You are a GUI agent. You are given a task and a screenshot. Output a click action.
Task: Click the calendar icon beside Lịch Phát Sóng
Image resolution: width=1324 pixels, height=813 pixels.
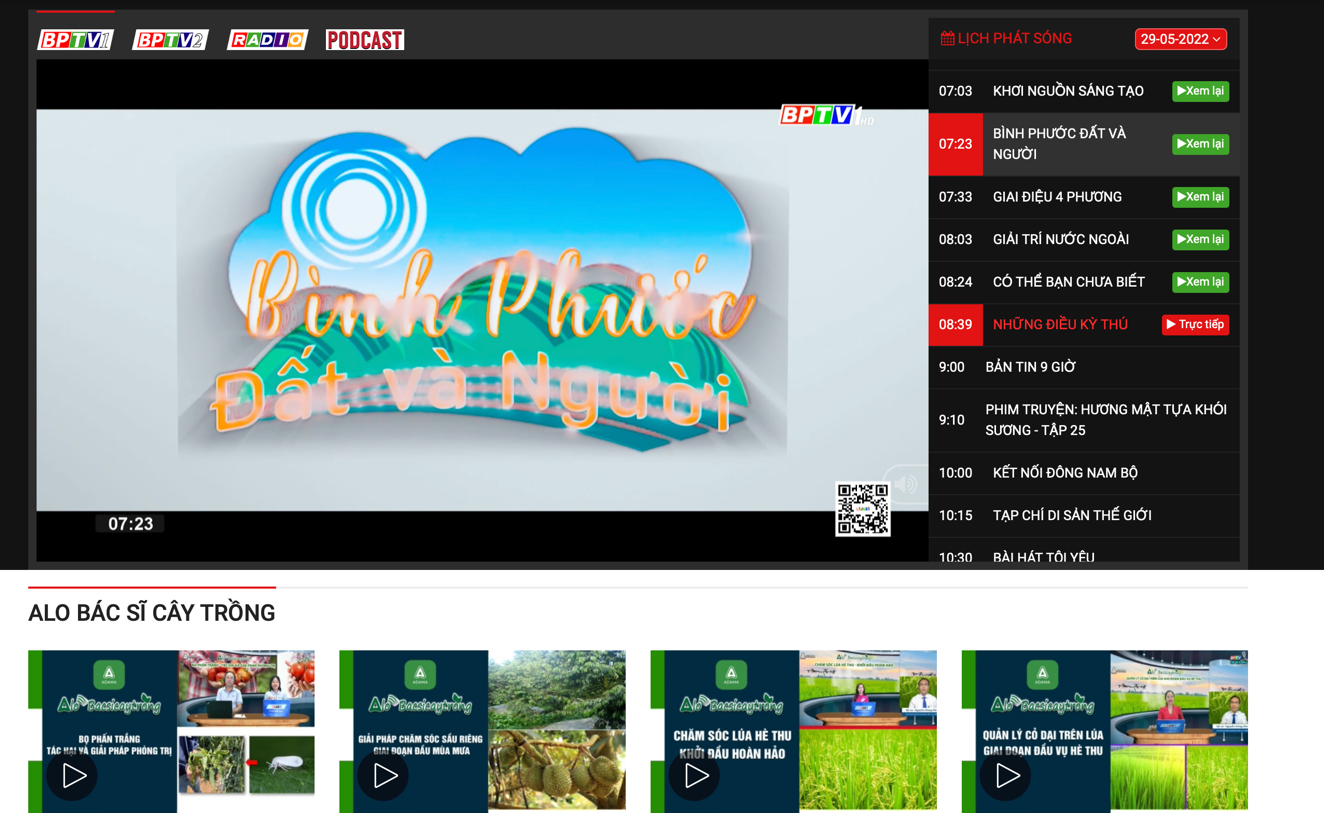947,39
